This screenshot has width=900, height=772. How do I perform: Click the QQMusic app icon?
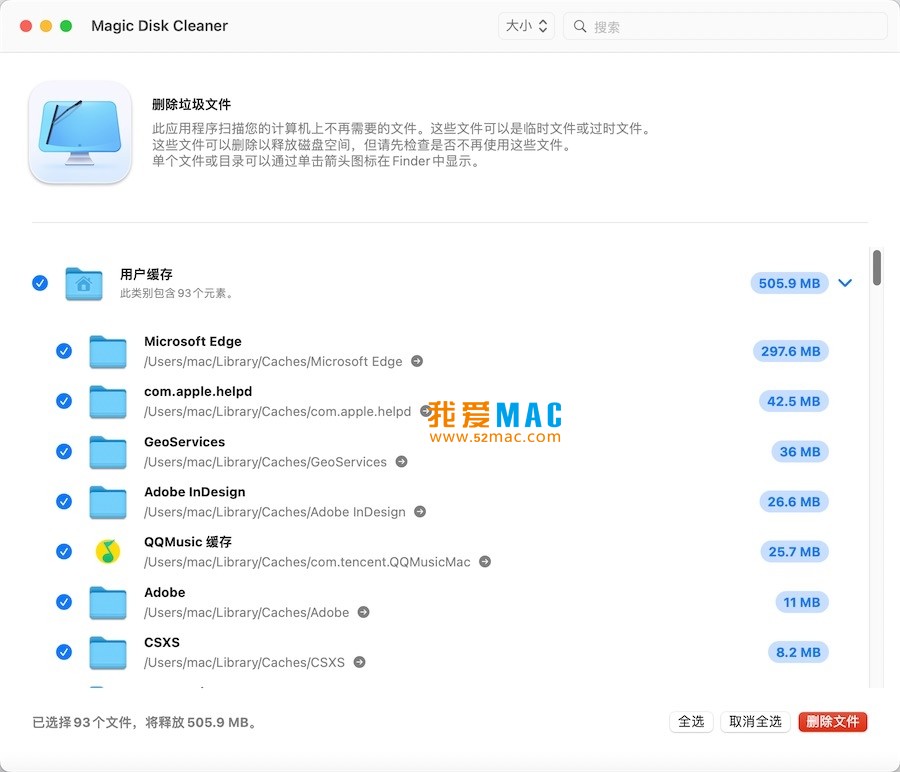coord(108,552)
